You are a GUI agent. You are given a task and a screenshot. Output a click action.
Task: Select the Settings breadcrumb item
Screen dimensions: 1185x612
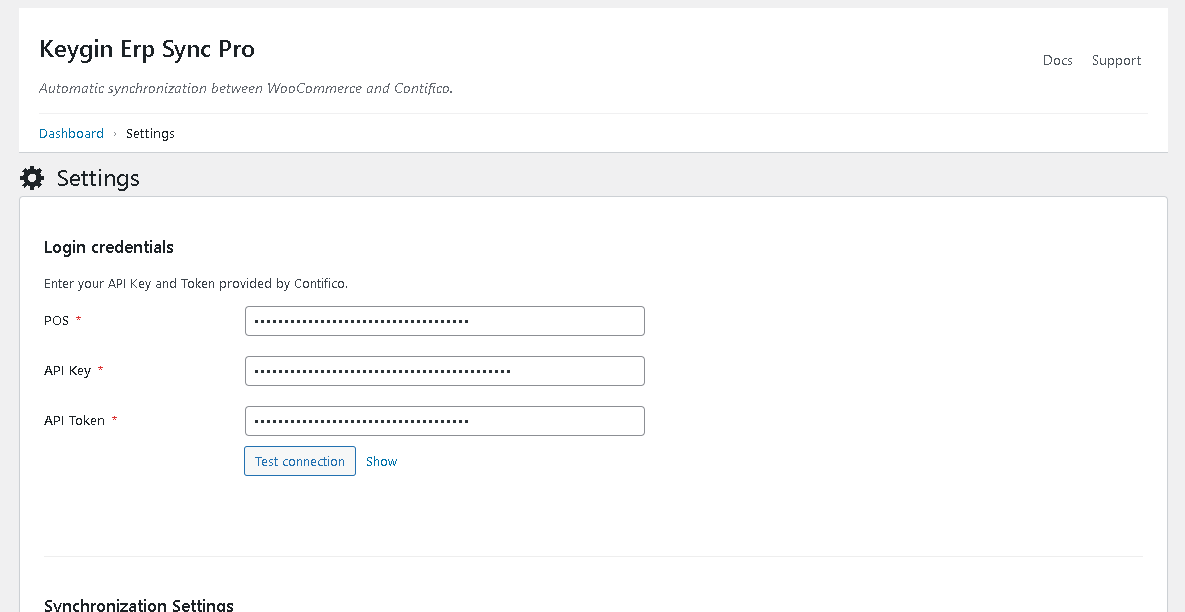tap(150, 133)
